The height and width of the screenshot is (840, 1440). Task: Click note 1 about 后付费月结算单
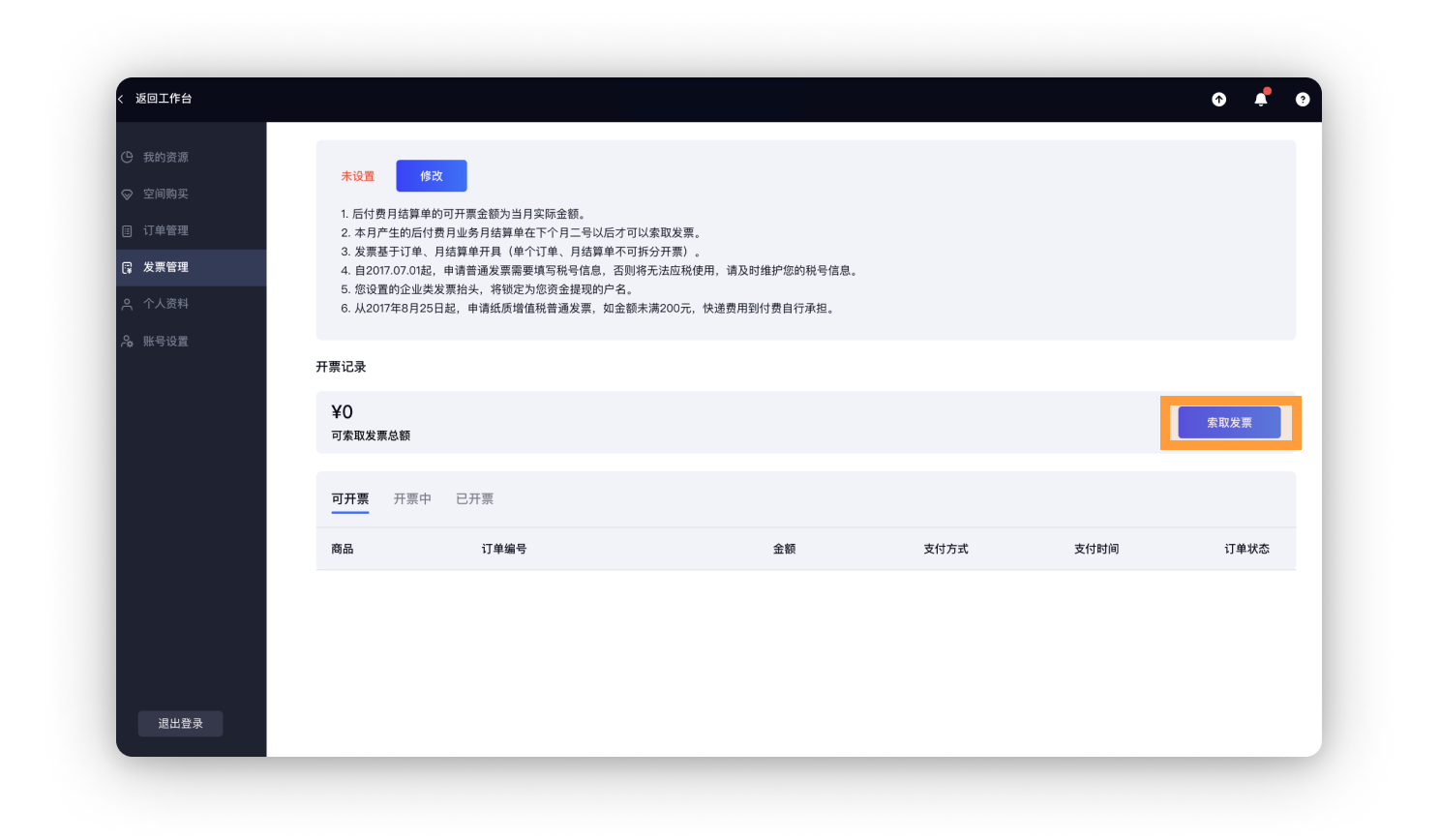coord(465,214)
